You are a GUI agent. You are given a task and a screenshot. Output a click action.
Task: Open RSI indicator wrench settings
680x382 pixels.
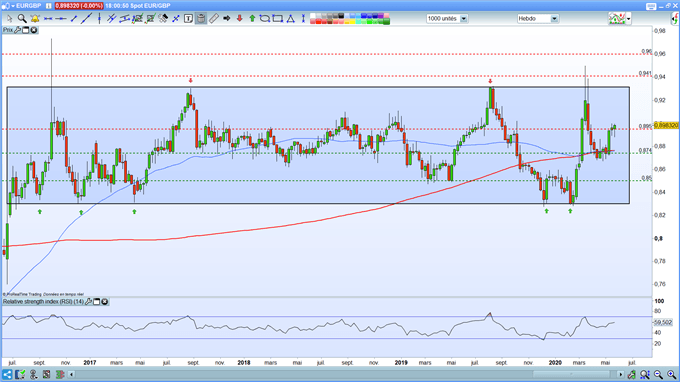(88, 301)
